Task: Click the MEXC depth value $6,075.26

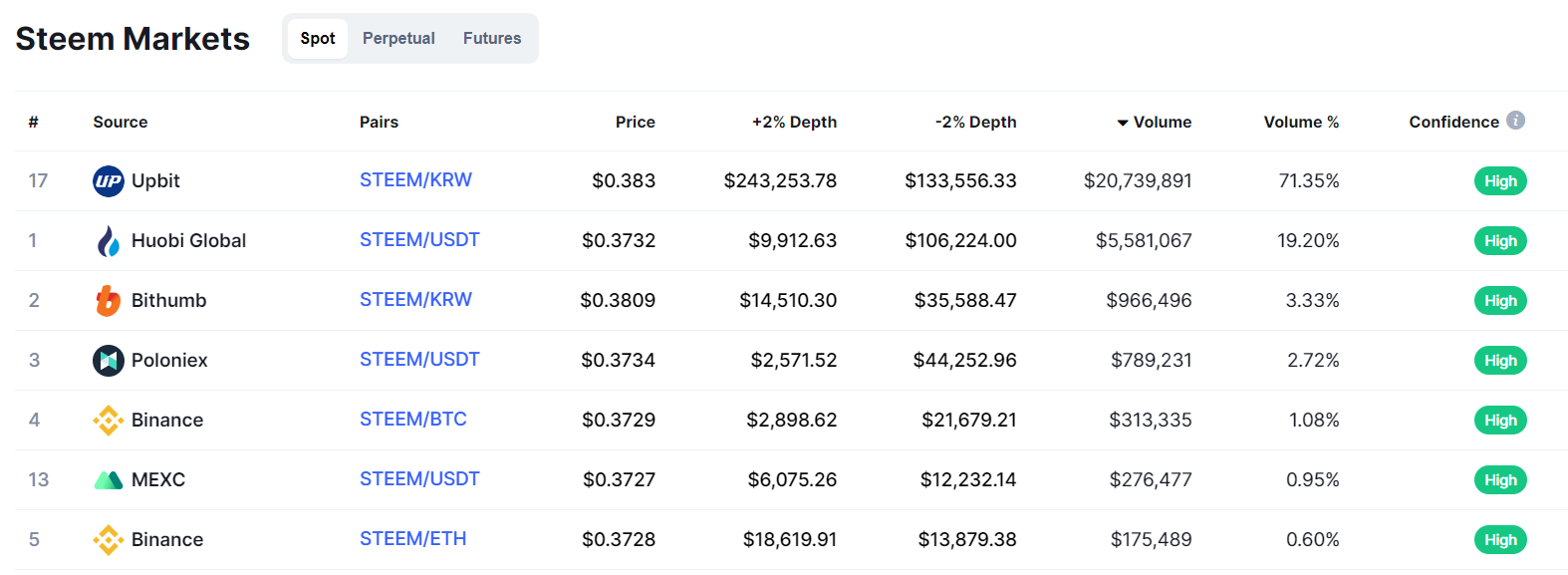Action: tap(792, 480)
